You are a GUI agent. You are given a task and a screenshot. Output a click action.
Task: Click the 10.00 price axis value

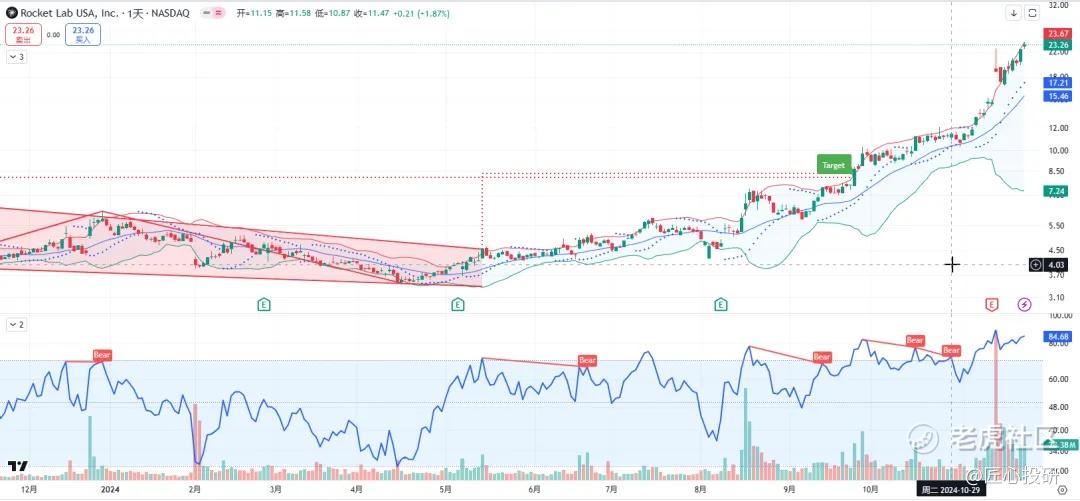coord(1057,150)
